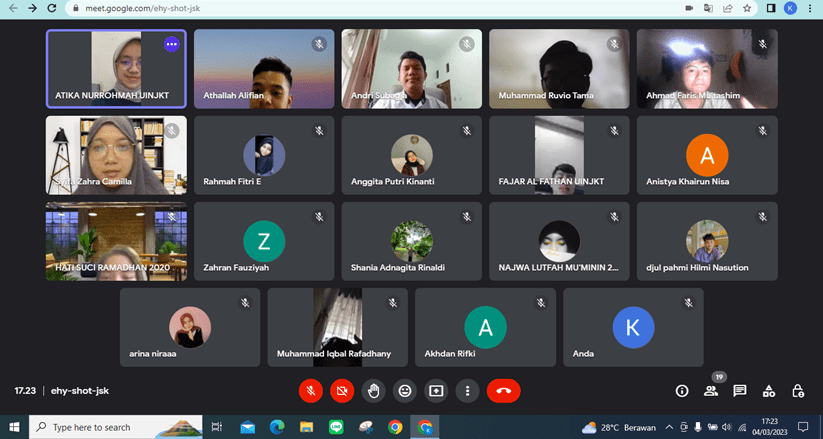Open the emoji reactions panel
This screenshot has height=439, width=823.
[x=405, y=391]
